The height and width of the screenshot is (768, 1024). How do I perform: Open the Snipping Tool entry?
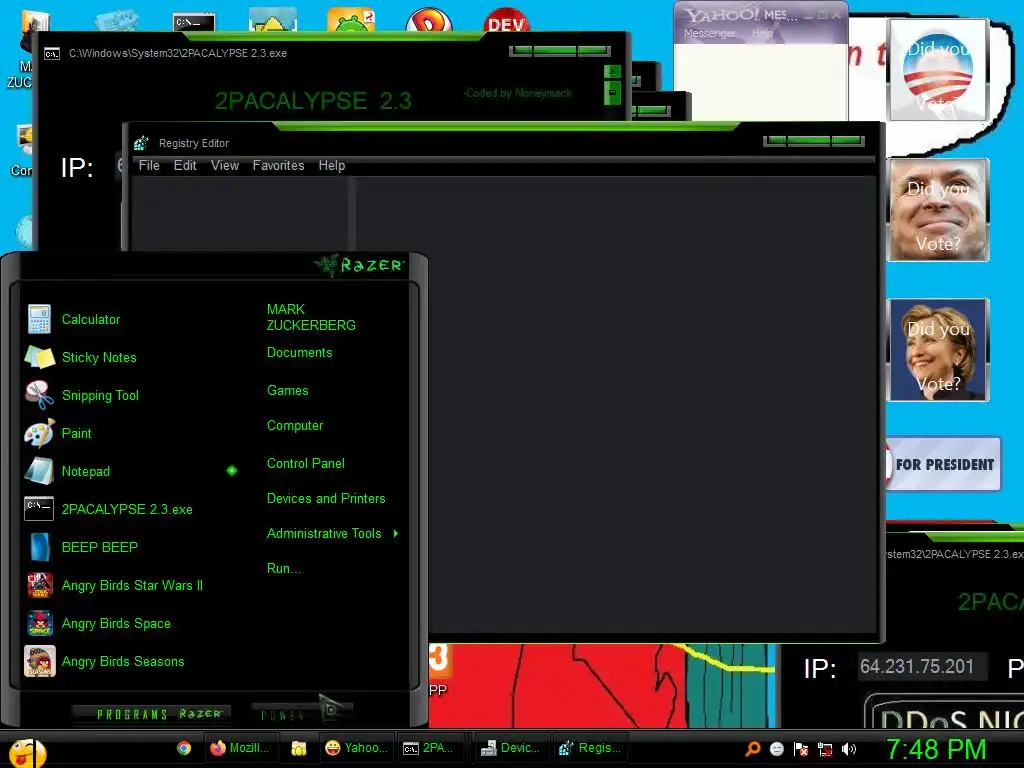(82, 395)
